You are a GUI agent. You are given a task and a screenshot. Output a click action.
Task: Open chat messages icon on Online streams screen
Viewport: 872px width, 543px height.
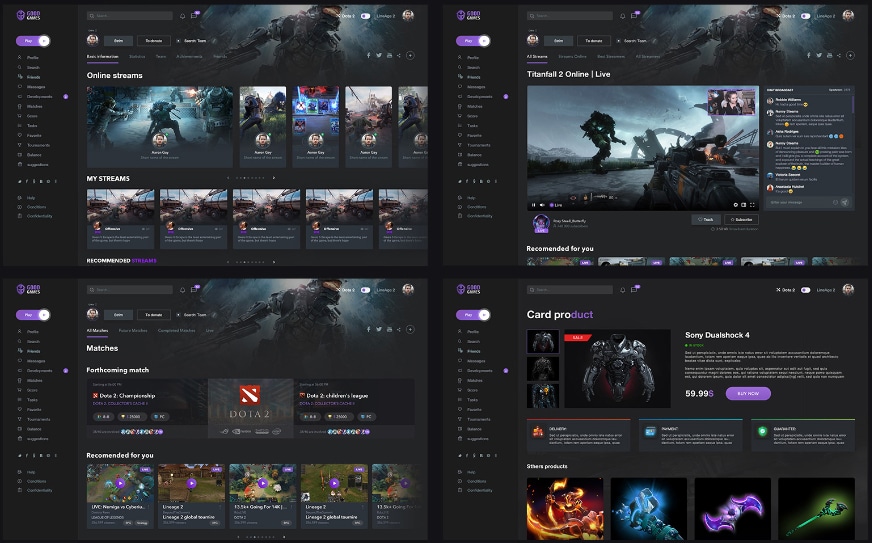(x=194, y=16)
